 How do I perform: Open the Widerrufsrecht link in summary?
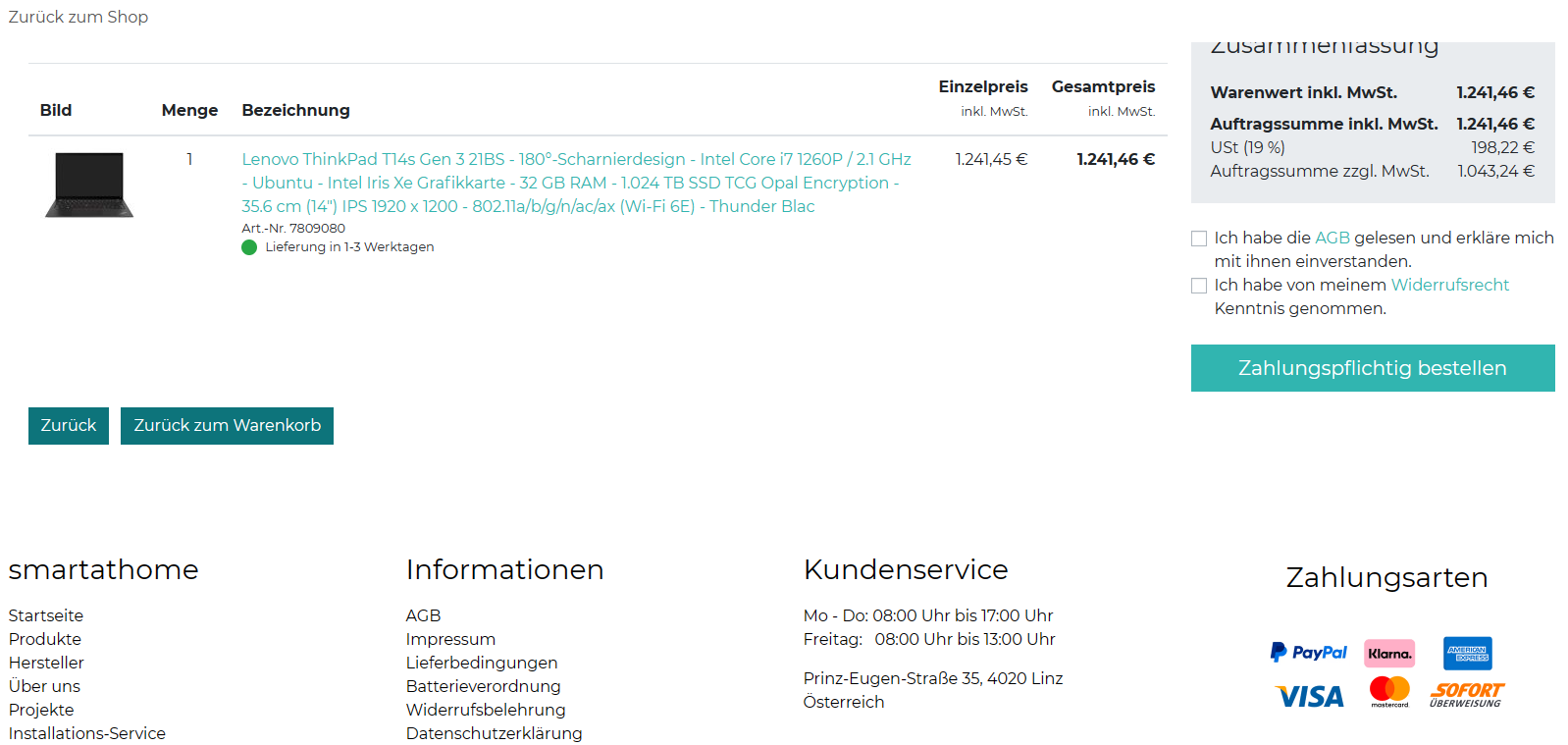point(1450,285)
